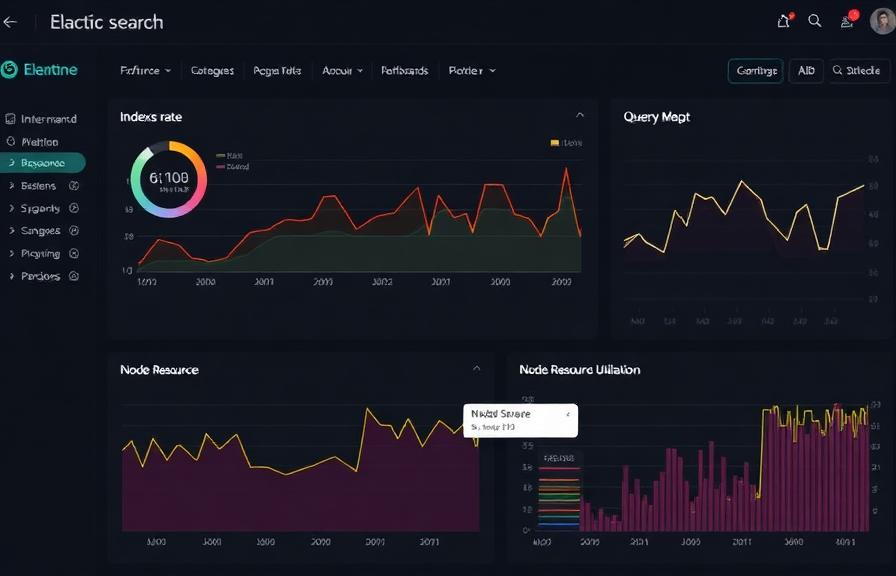Click the search magnifier in the top bar

[814, 19]
